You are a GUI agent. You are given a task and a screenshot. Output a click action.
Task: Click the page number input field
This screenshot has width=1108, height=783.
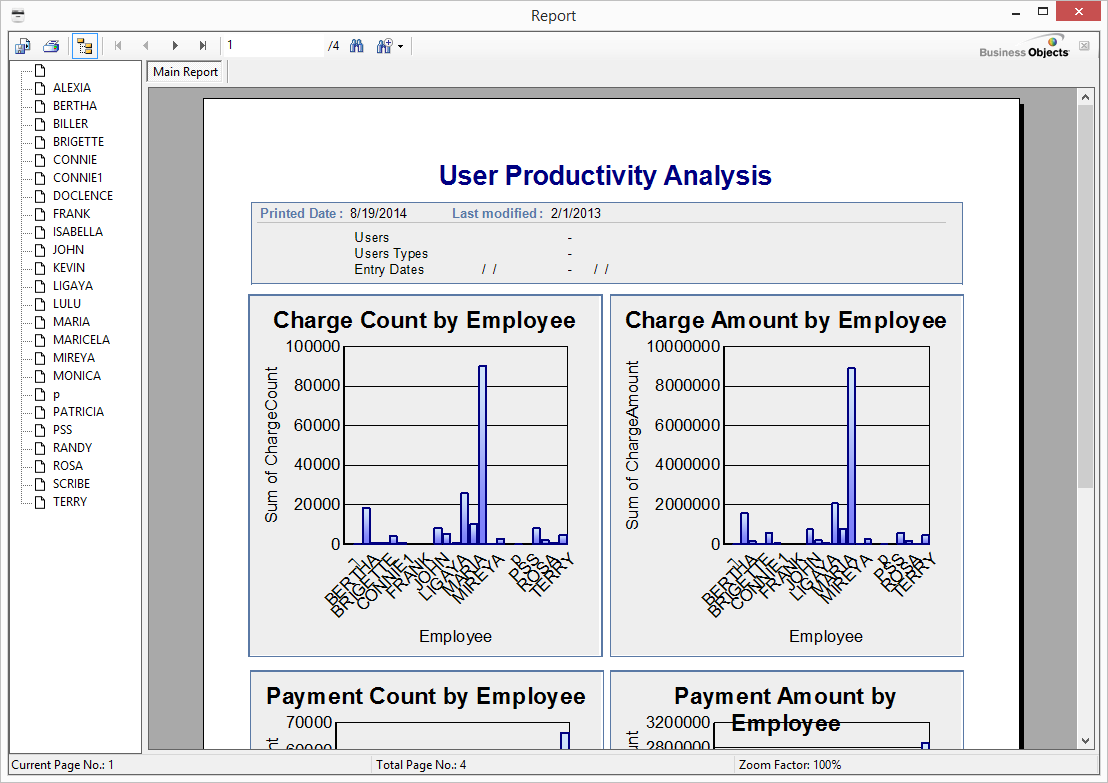click(273, 45)
